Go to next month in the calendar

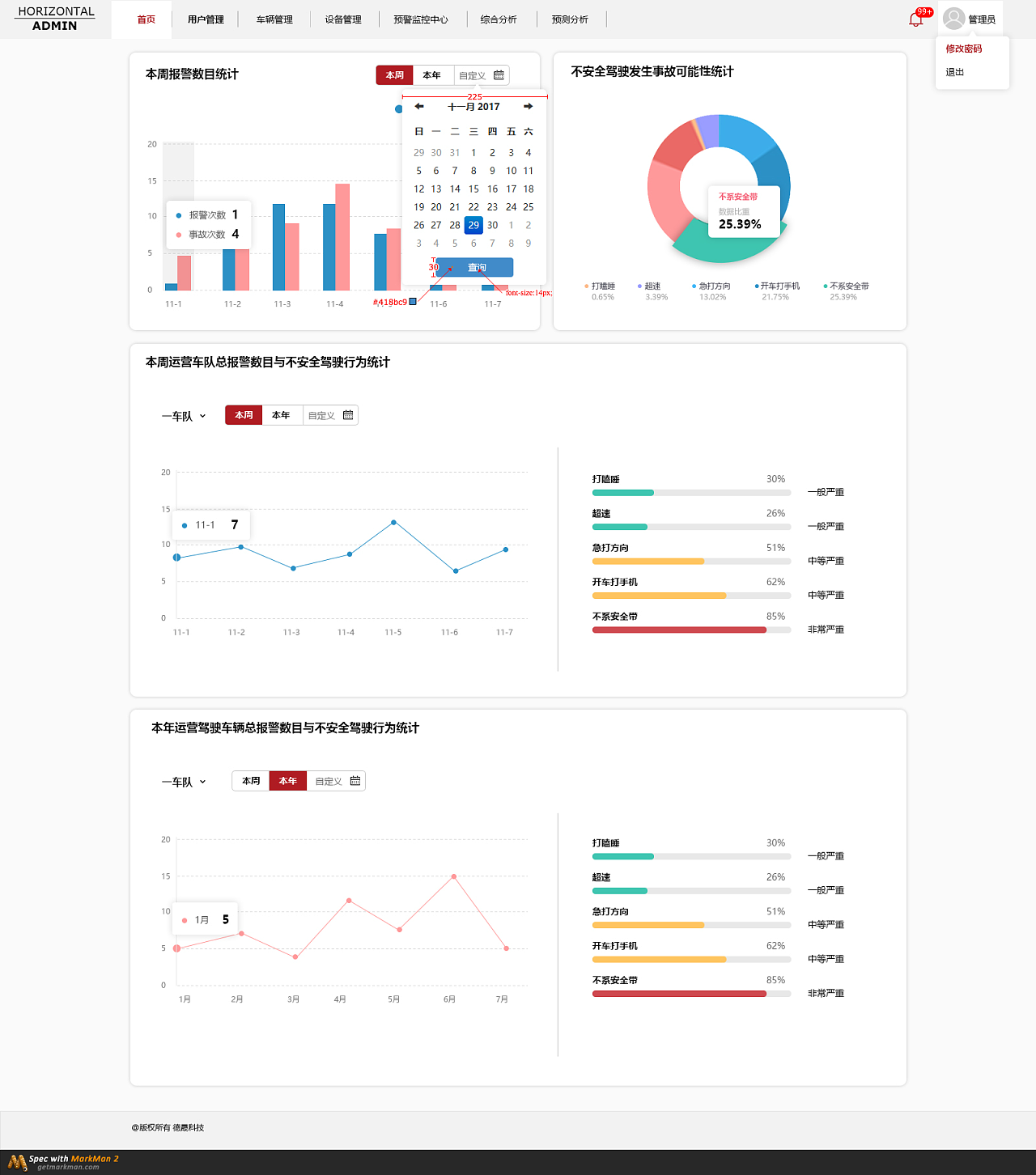point(528,107)
